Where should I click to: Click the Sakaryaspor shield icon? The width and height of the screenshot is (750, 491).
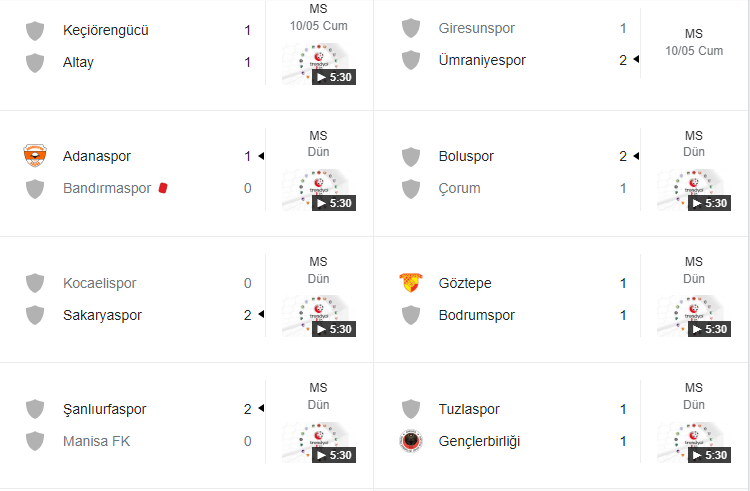point(35,315)
